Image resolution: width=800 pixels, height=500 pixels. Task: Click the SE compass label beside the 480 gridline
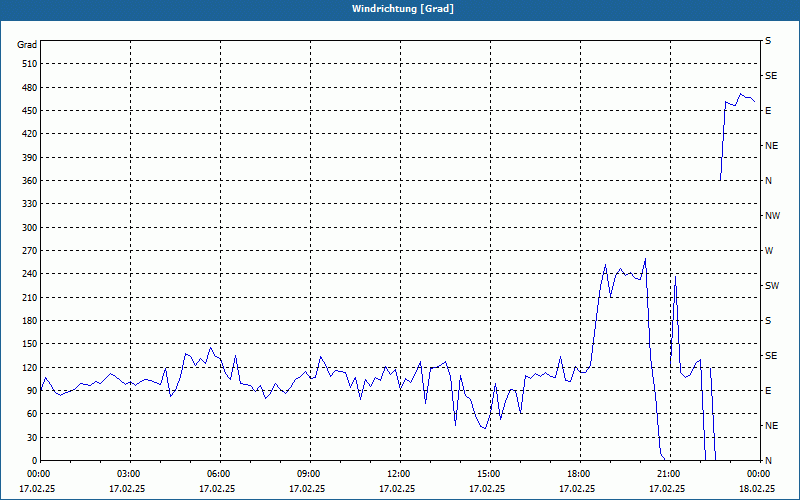pyautogui.click(x=771, y=76)
